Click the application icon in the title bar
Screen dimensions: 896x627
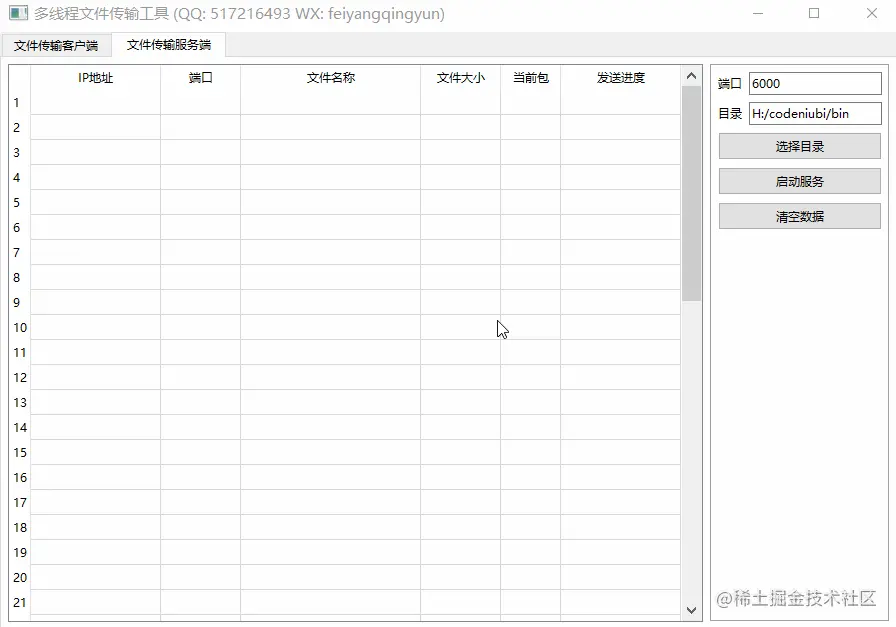tap(17, 14)
